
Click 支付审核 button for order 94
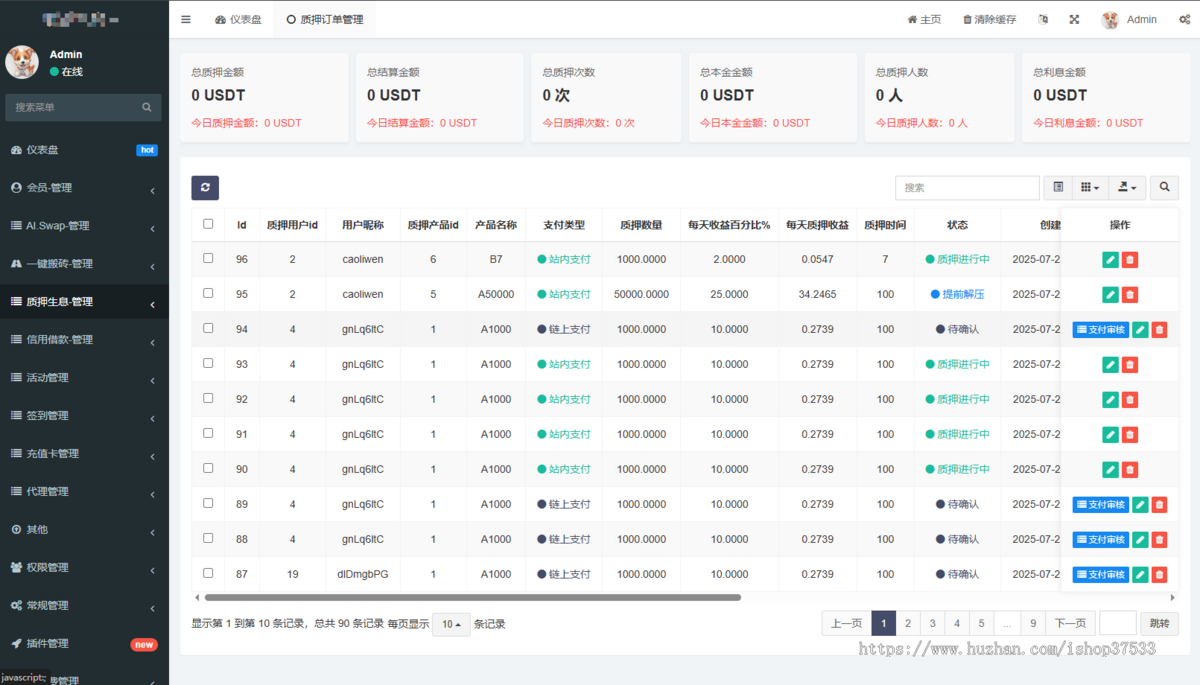[x=1100, y=330]
